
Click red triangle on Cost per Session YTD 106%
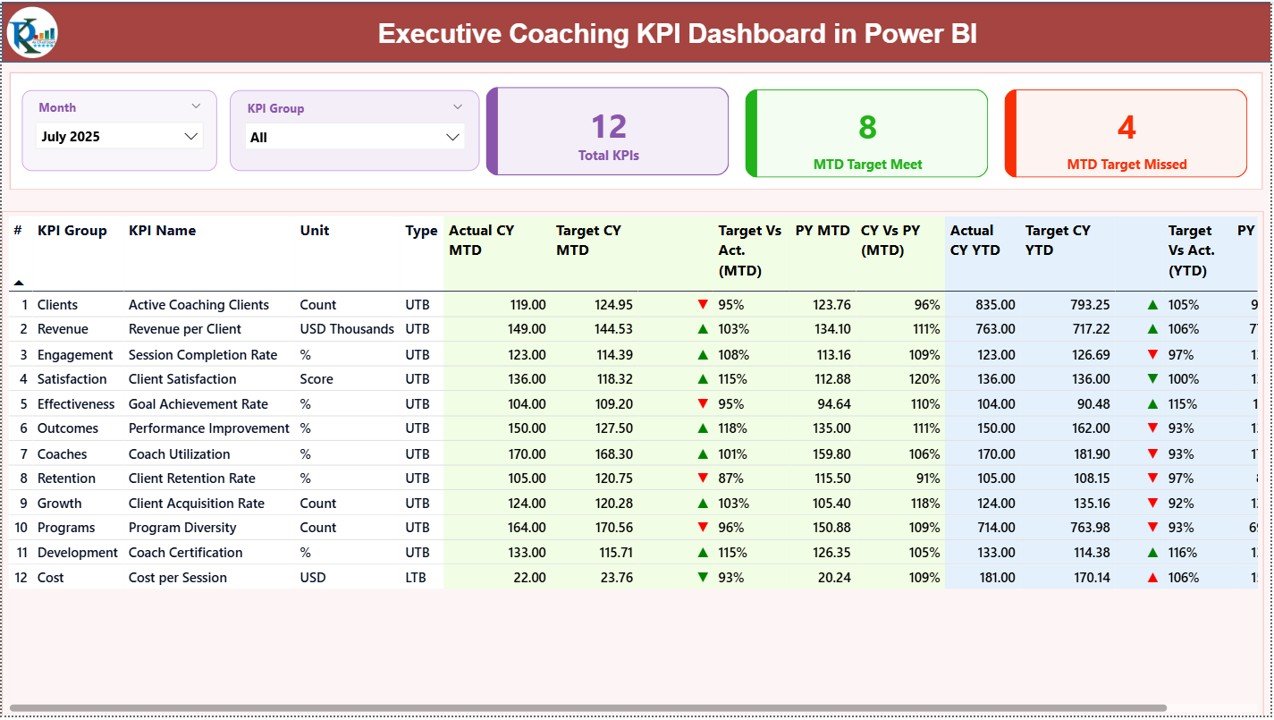point(1152,577)
